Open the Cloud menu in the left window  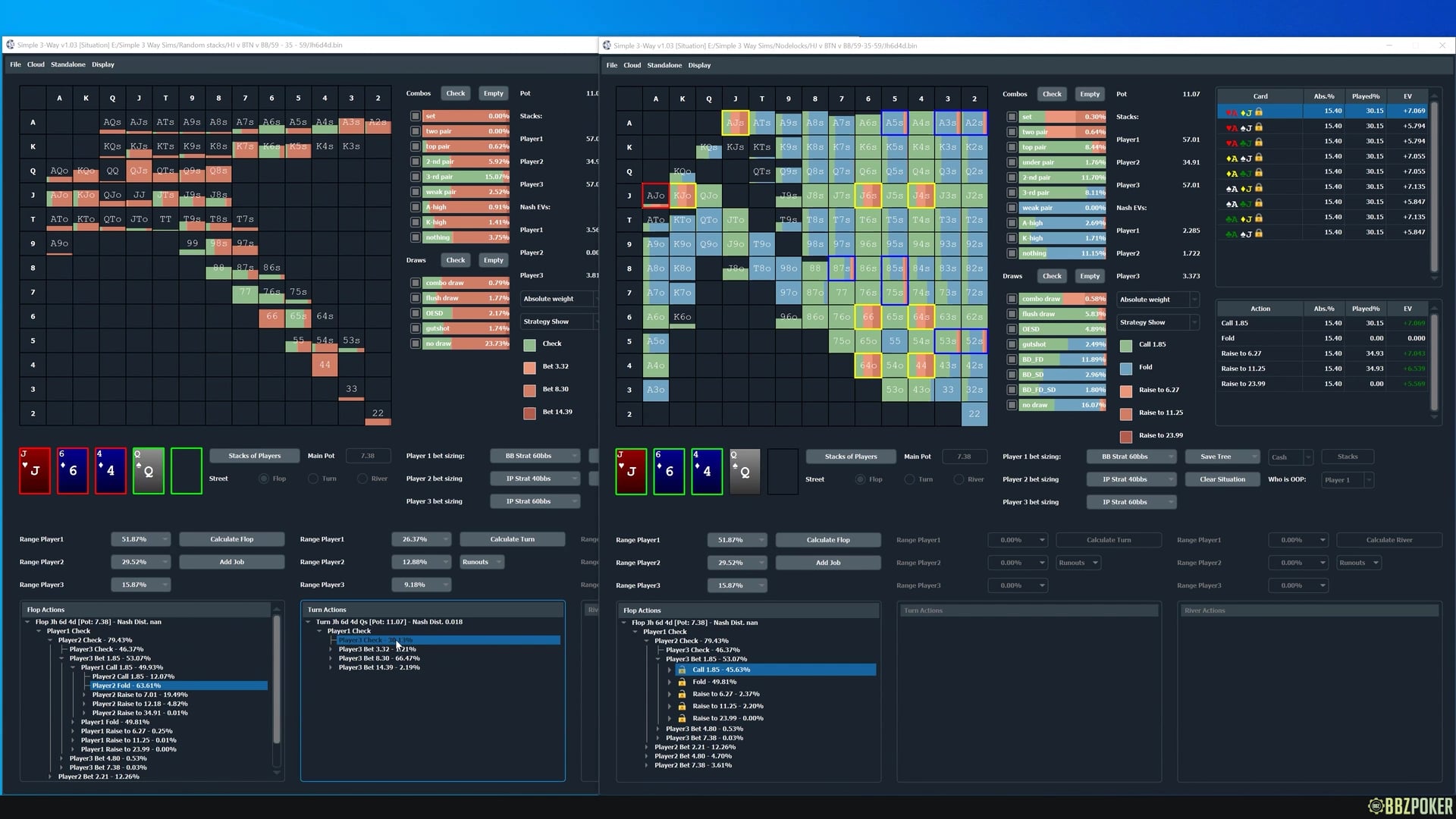(x=36, y=64)
